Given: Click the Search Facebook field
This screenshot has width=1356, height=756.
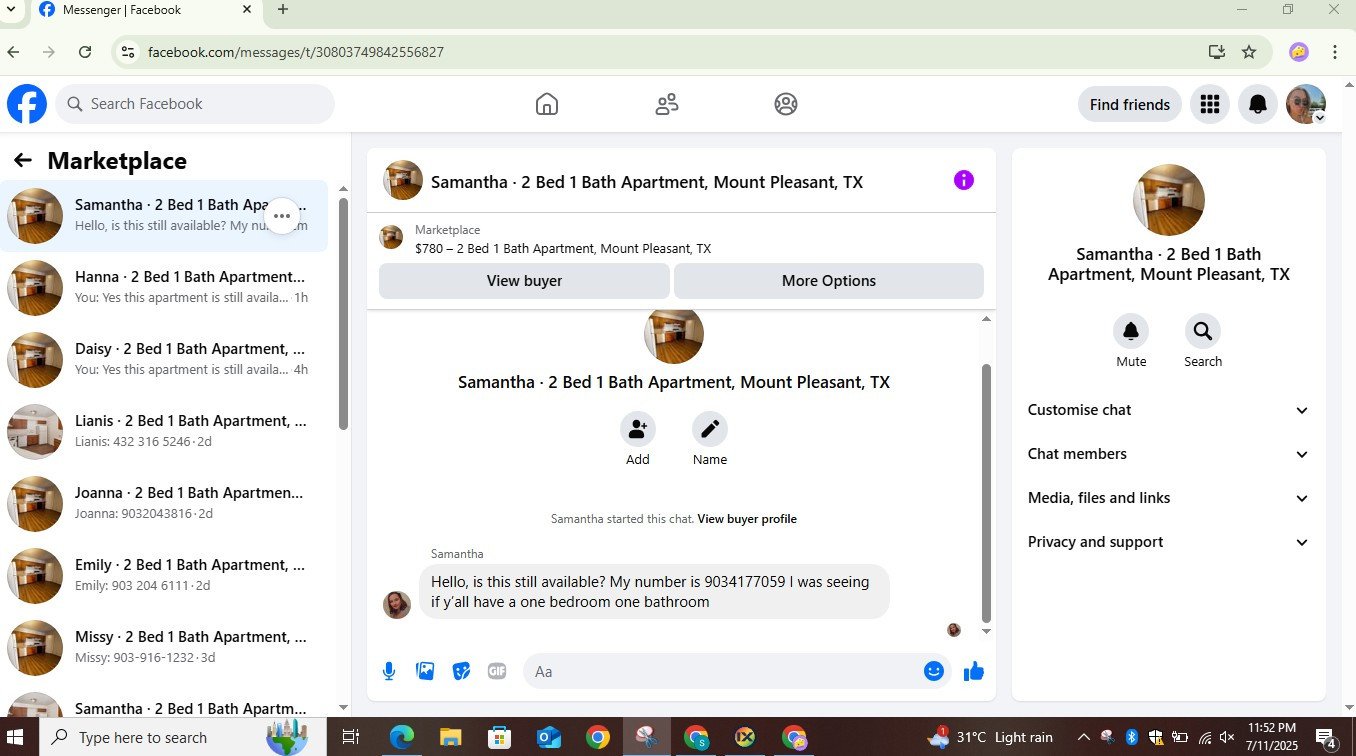Looking at the screenshot, I should [x=195, y=104].
